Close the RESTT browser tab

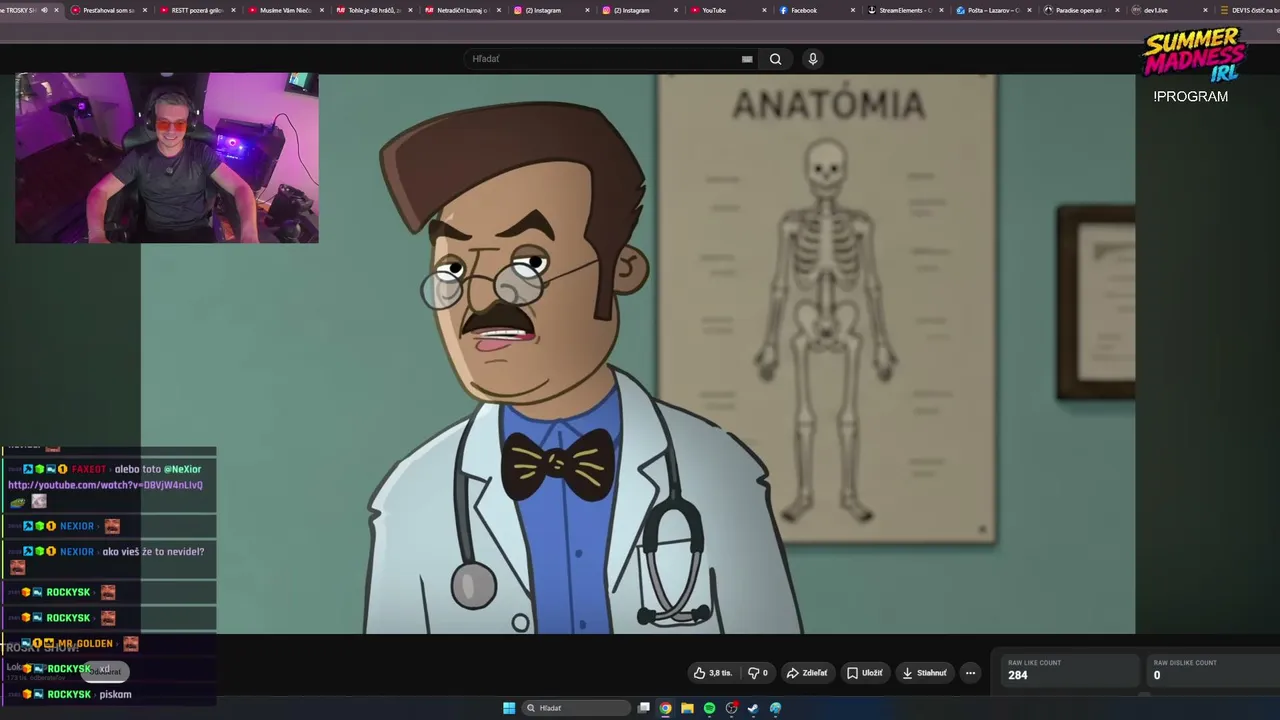pyautogui.click(x=233, y=10)
